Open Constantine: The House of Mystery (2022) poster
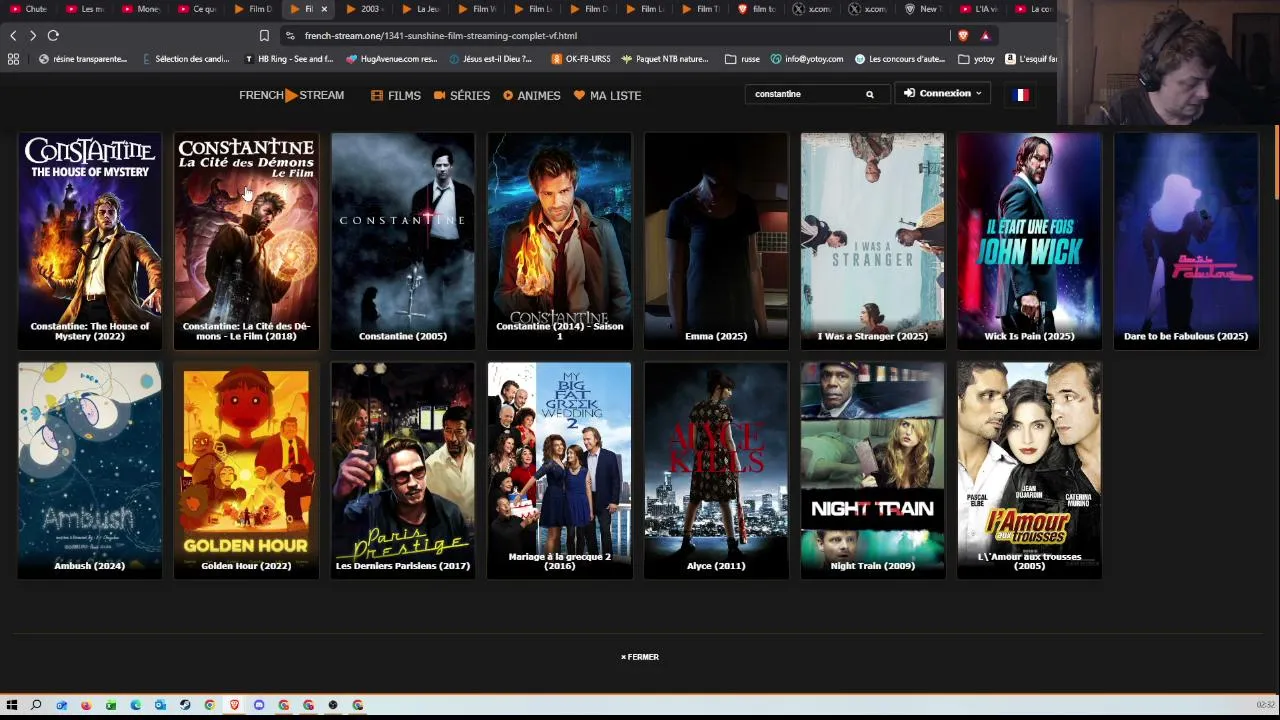 pos(90,241)
